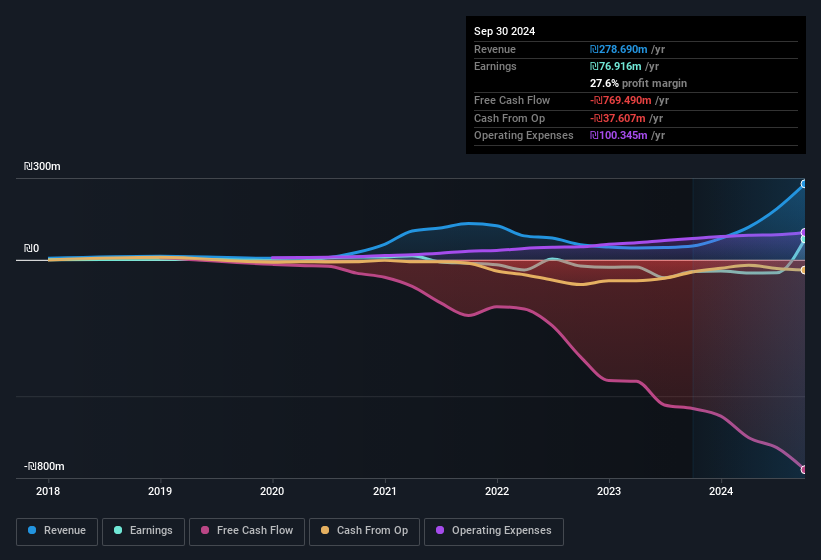Click the -₪800m y-axis label
This screenshot has height=560, width=821.
(x=44, y=466)
